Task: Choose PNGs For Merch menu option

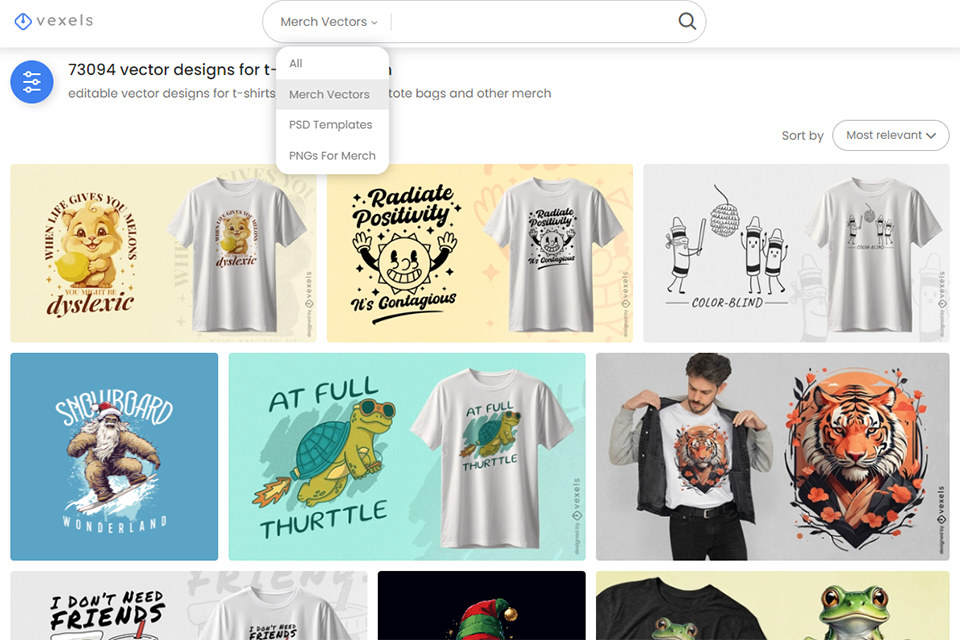Action: [332, 156]
